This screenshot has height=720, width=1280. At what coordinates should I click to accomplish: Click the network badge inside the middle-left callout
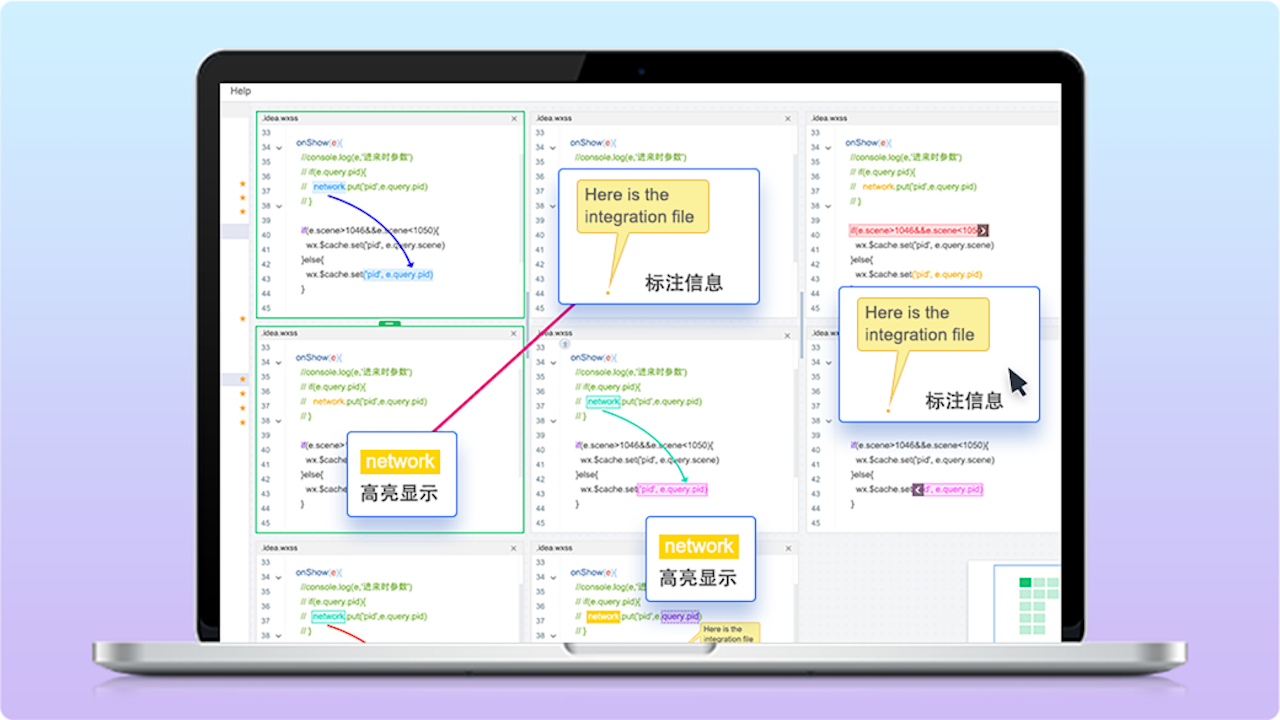tap(399, 461)
